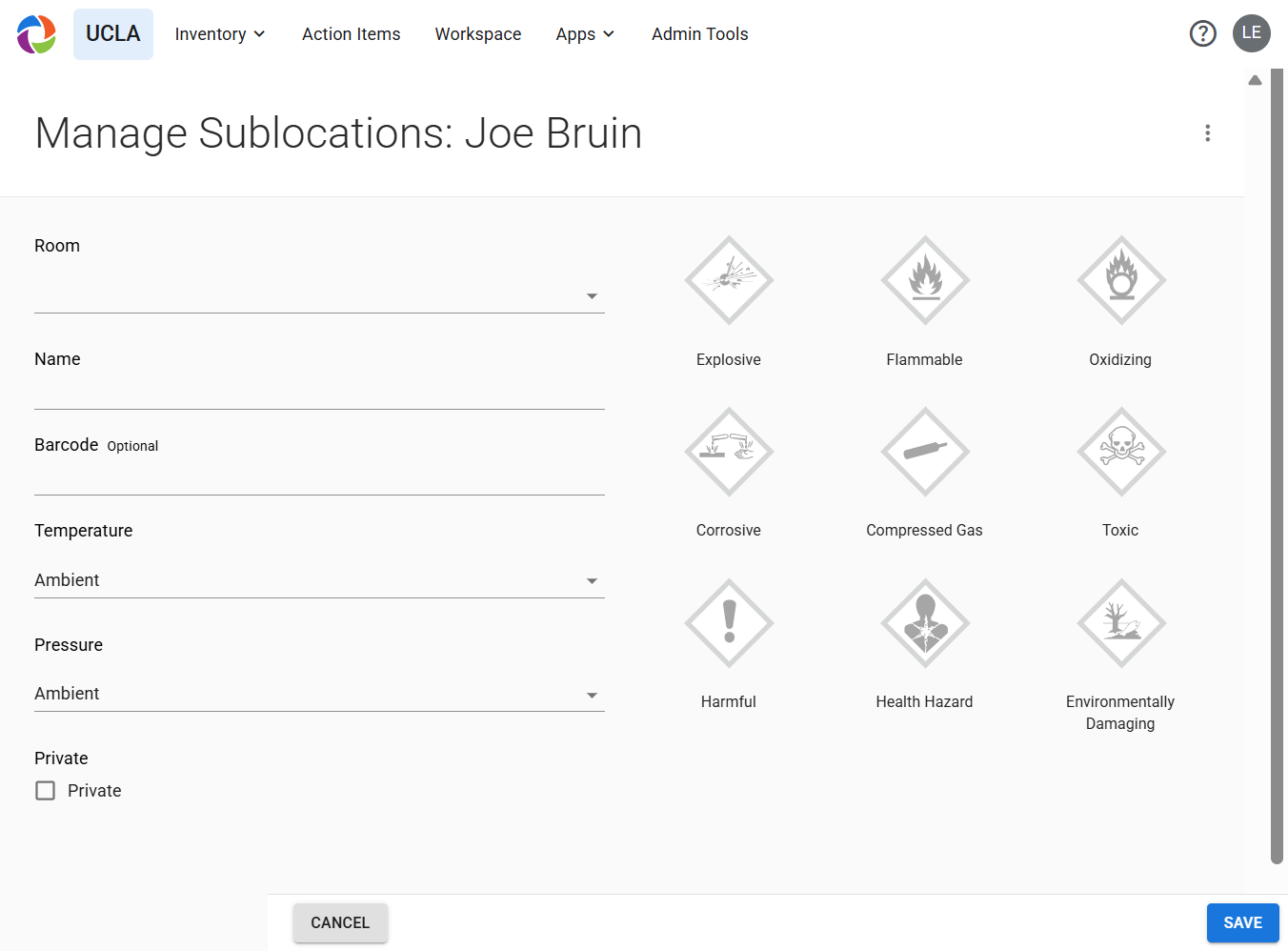Click the "Manage Sublocations: Joe Bruin" heading
1288x951 pixels.
(338, 133)
